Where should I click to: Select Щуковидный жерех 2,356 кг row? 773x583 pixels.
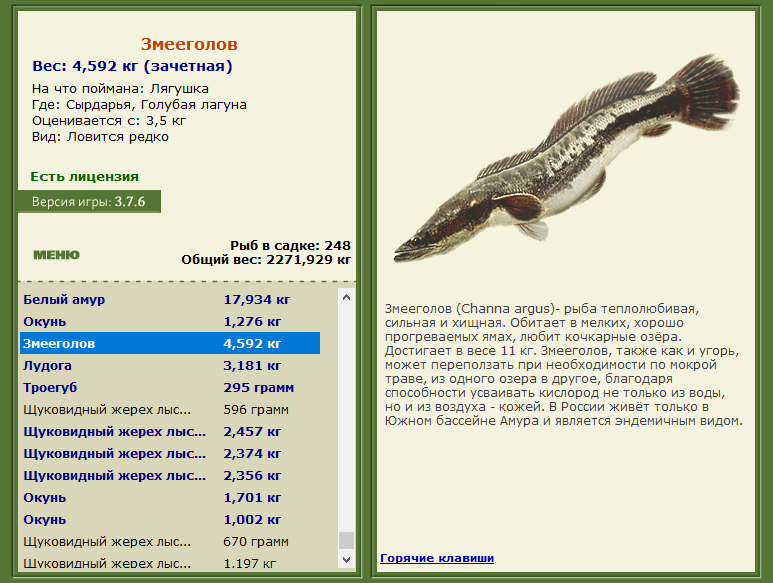(x=170, y=476)
